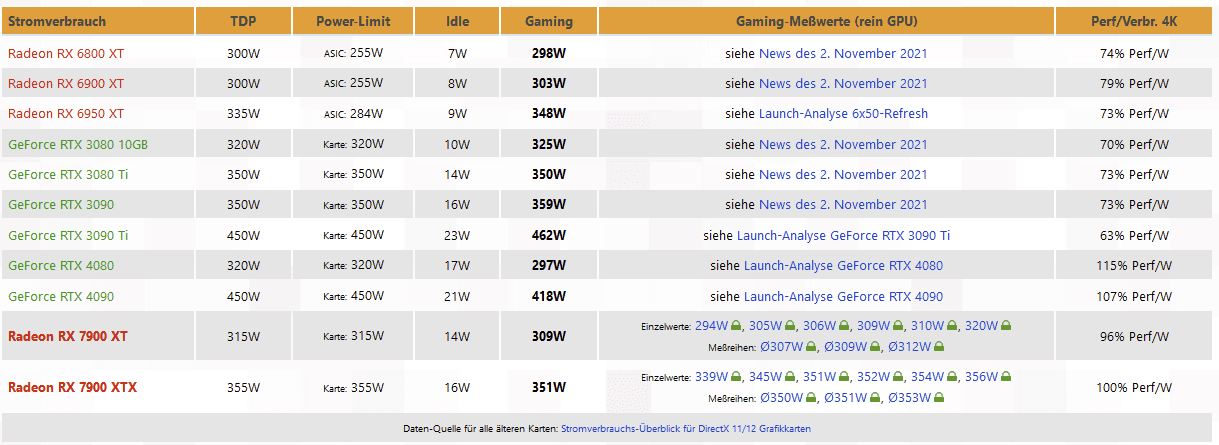The image size is (1219, 445).
Task: Click the lock icon after Ø353W
Action: click(x=939, y=398)
